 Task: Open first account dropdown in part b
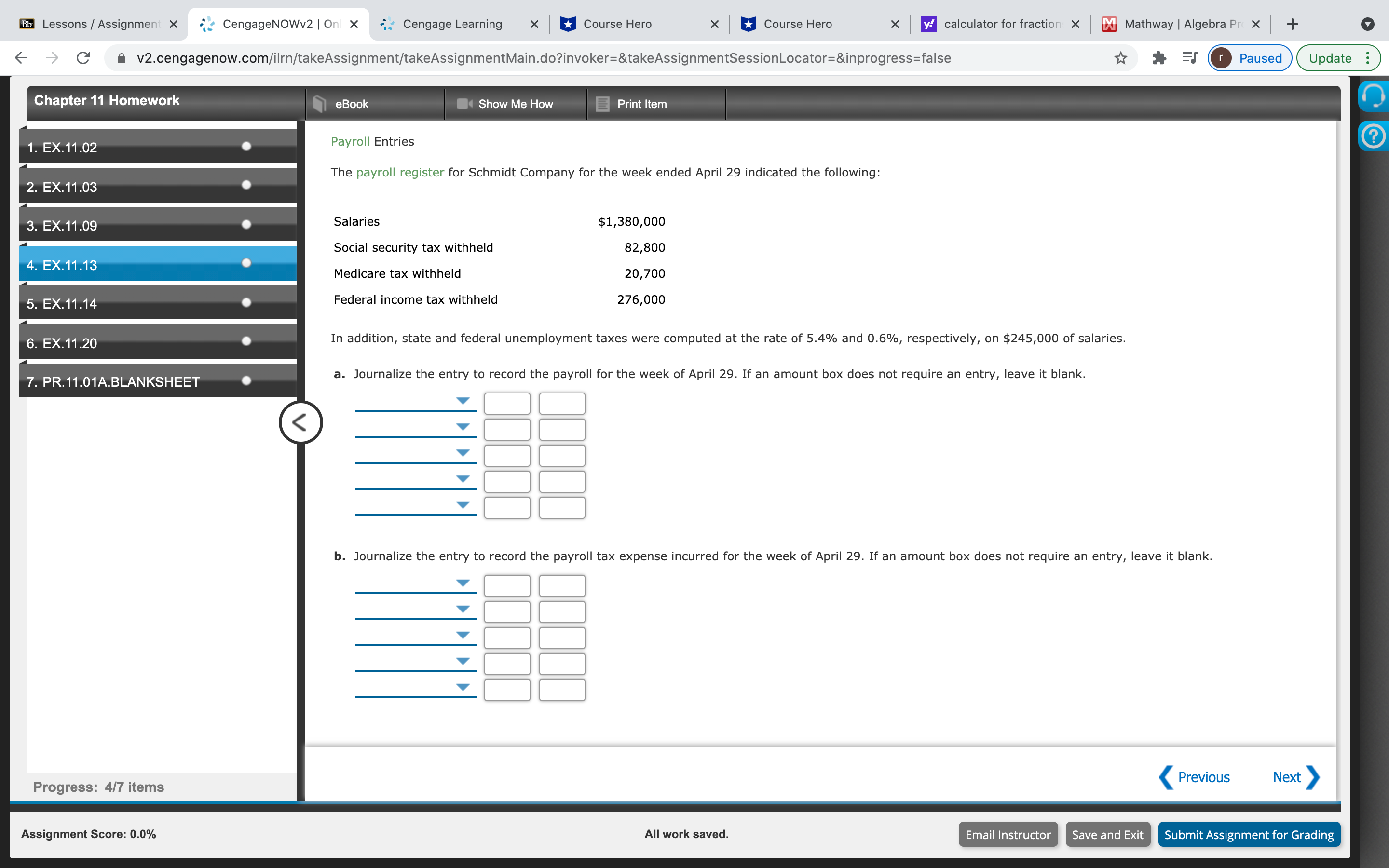point(463,583)
